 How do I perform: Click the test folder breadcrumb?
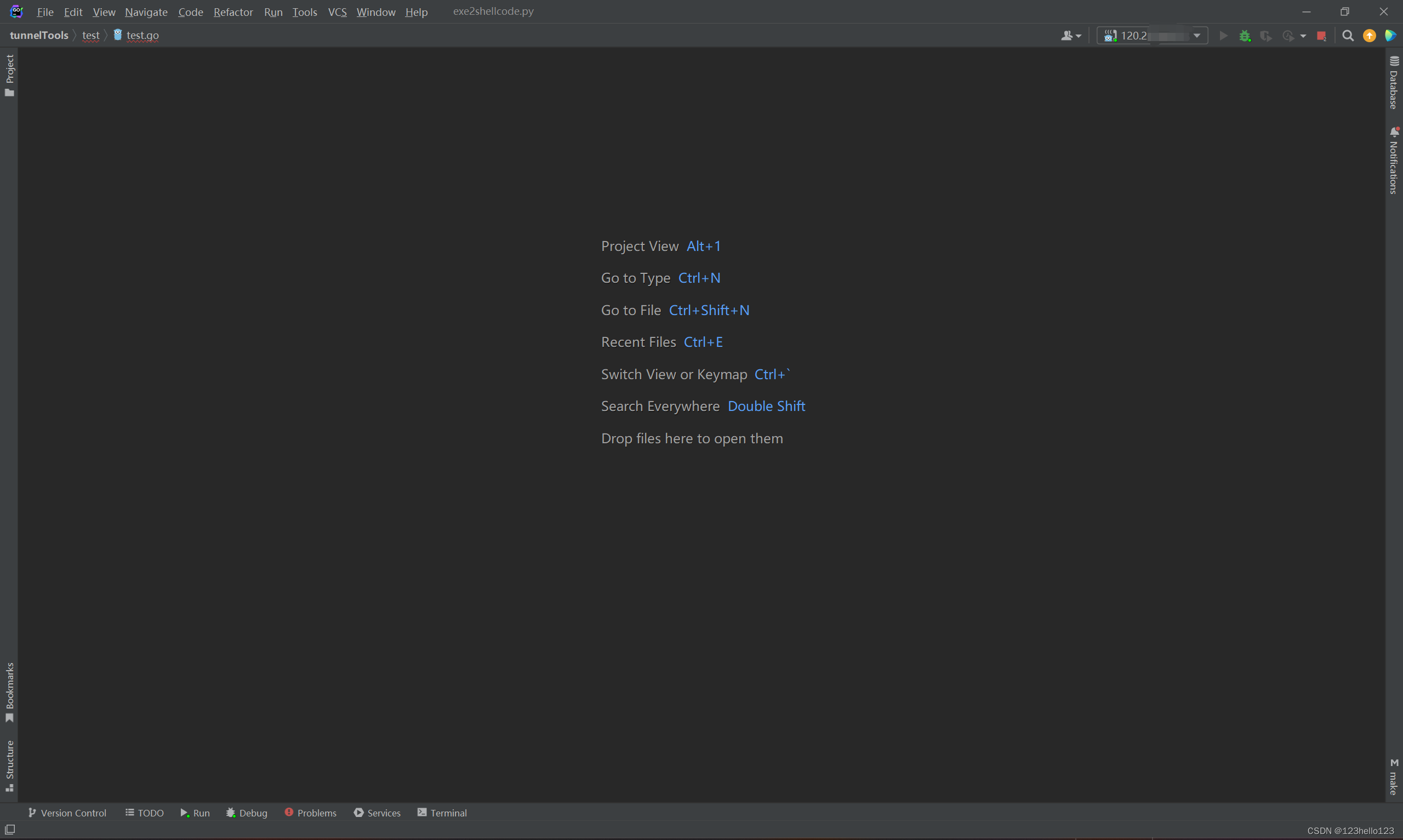[90, 35]
